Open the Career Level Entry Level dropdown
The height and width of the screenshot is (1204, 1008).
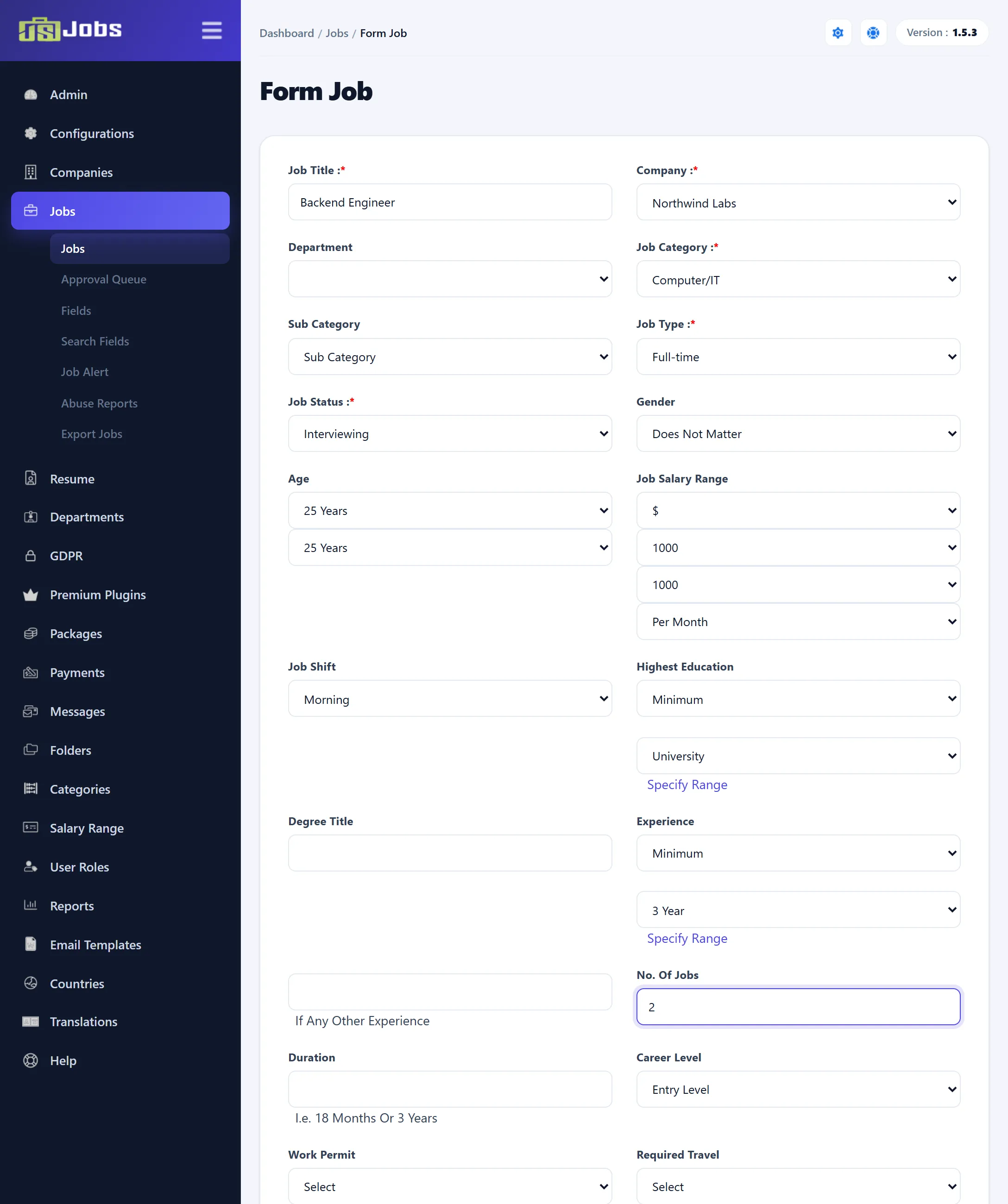click(x=798, y=1089)
